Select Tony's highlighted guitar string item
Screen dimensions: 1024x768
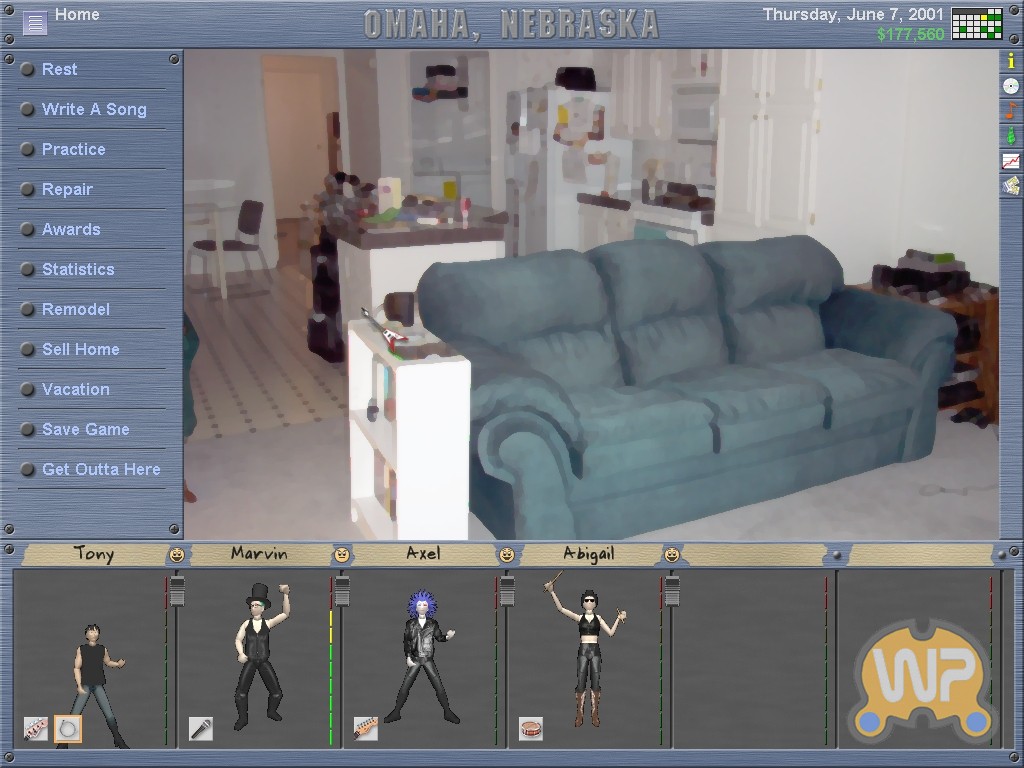pyautogui.click(x=68, y=729)
